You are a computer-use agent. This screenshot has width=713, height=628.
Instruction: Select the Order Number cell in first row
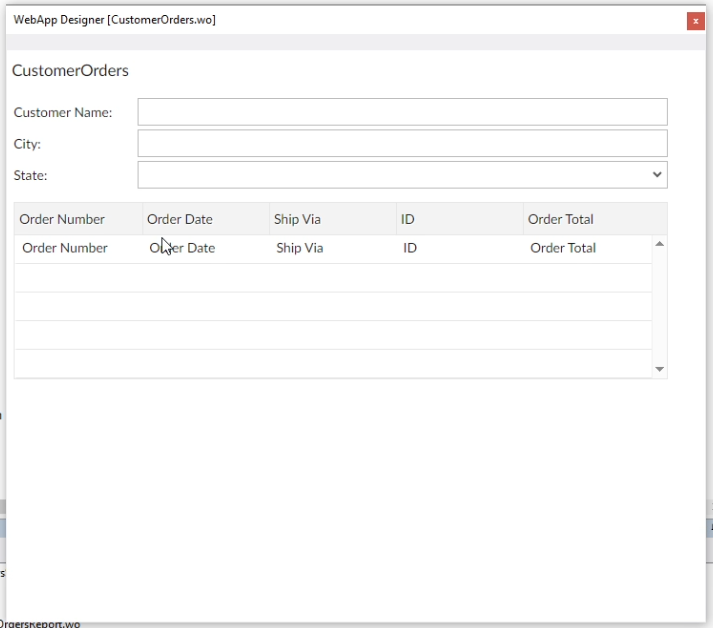click(65, 248)
